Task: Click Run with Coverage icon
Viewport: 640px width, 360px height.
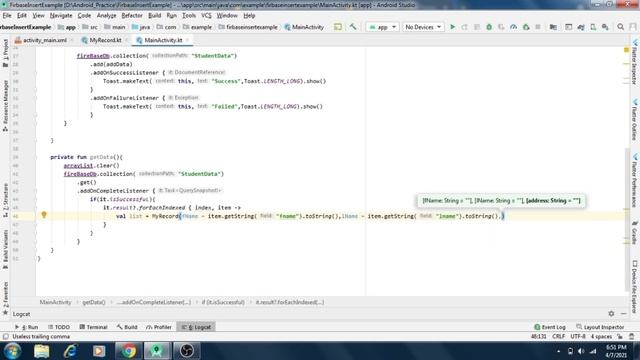Action: [501, 27]
